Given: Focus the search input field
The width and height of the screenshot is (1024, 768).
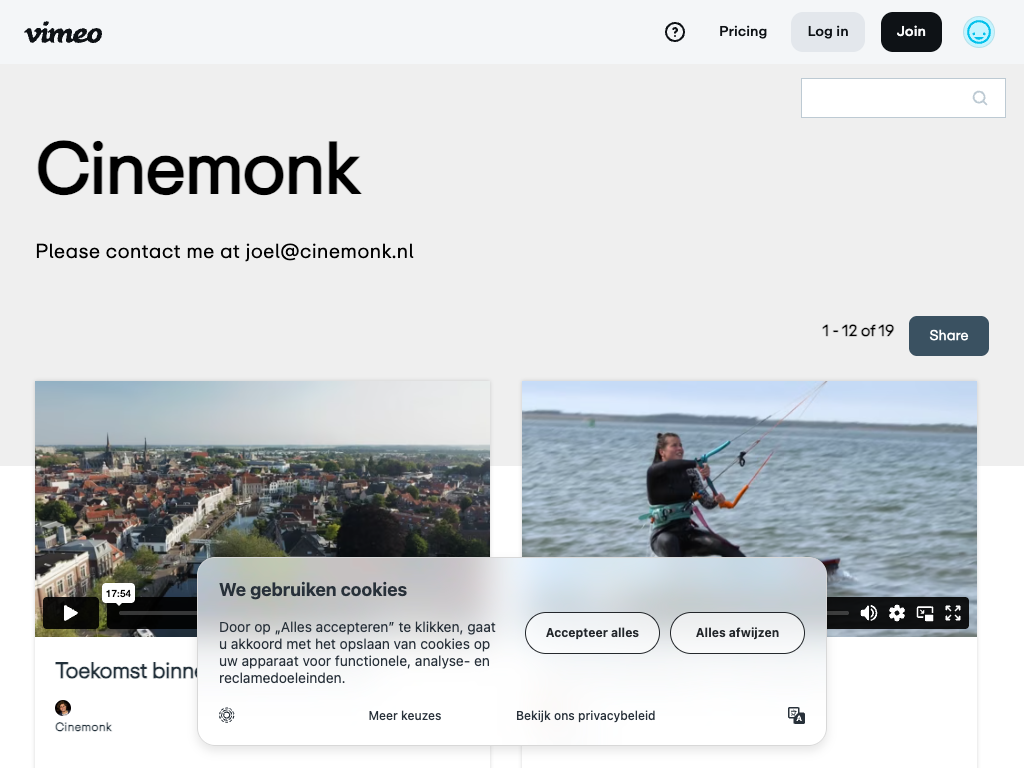Looking at the screenshot, I should pos(903,98).
